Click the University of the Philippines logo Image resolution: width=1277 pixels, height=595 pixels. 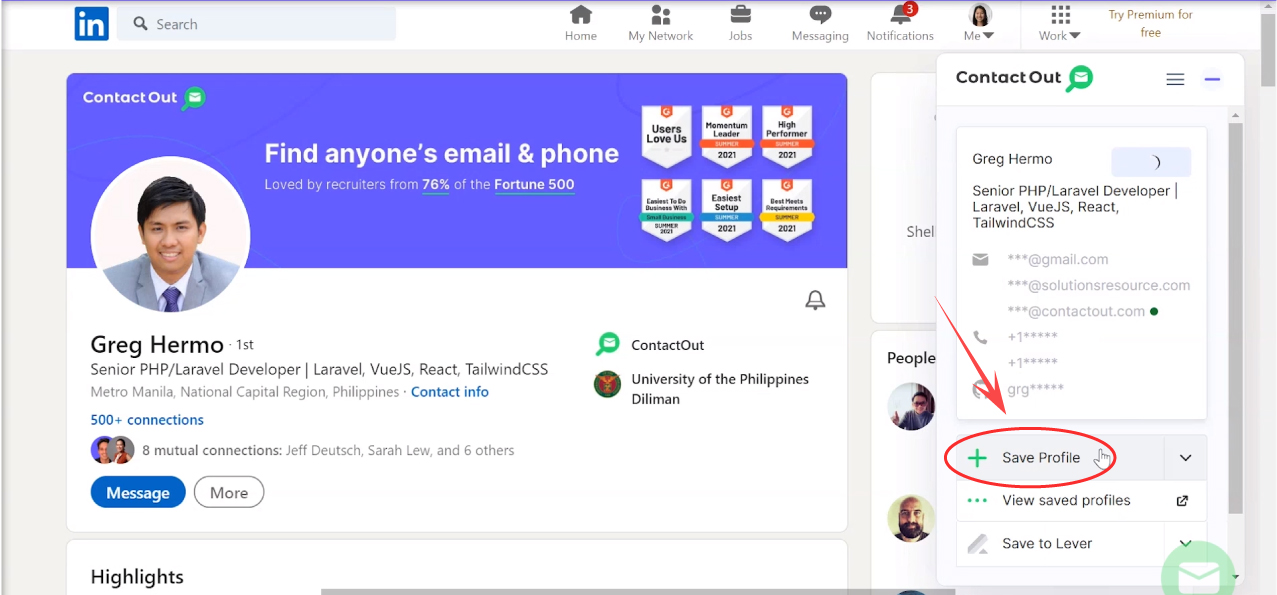[x=607, y=384]
